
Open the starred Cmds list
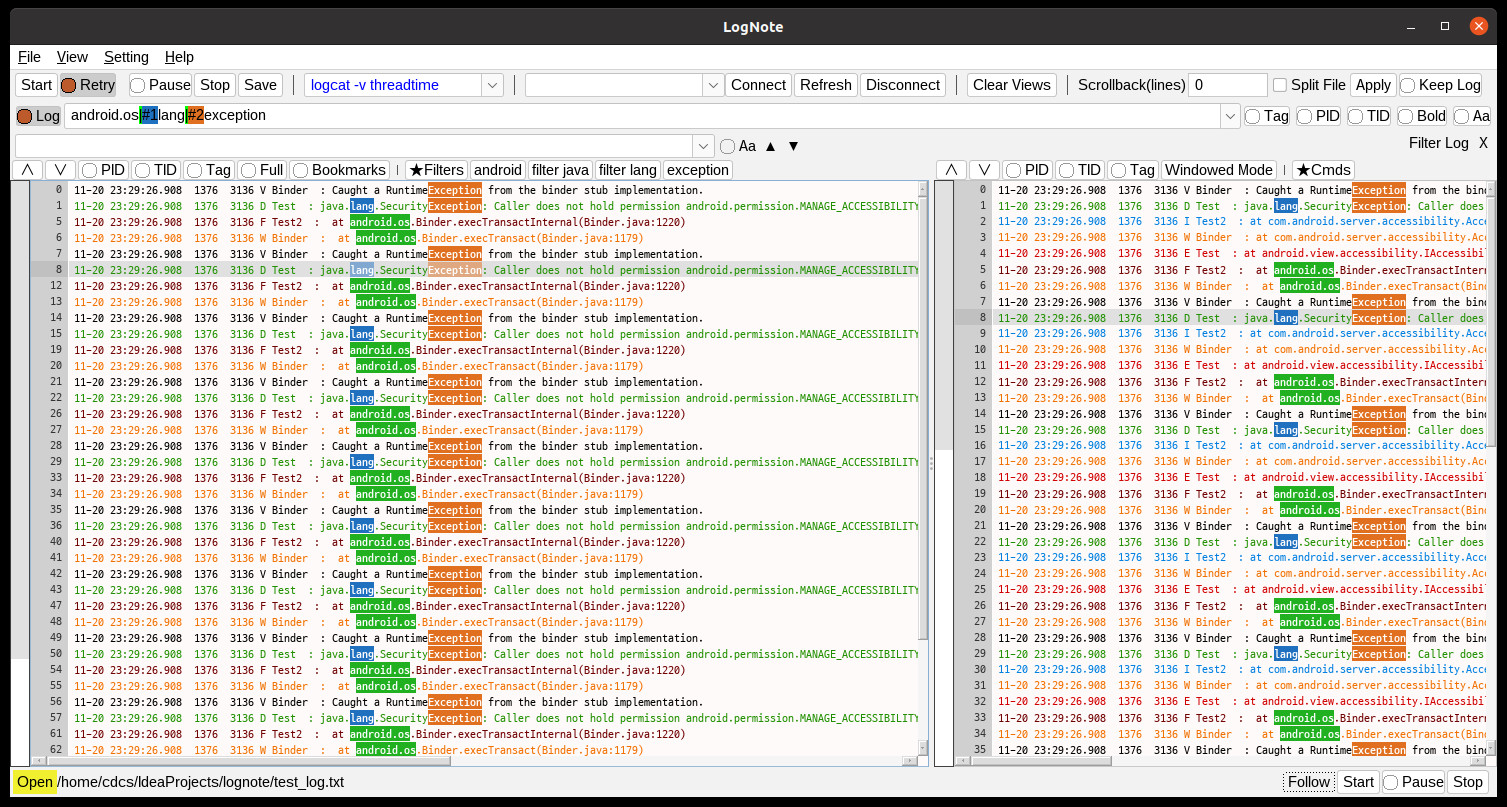(1323, 170)
